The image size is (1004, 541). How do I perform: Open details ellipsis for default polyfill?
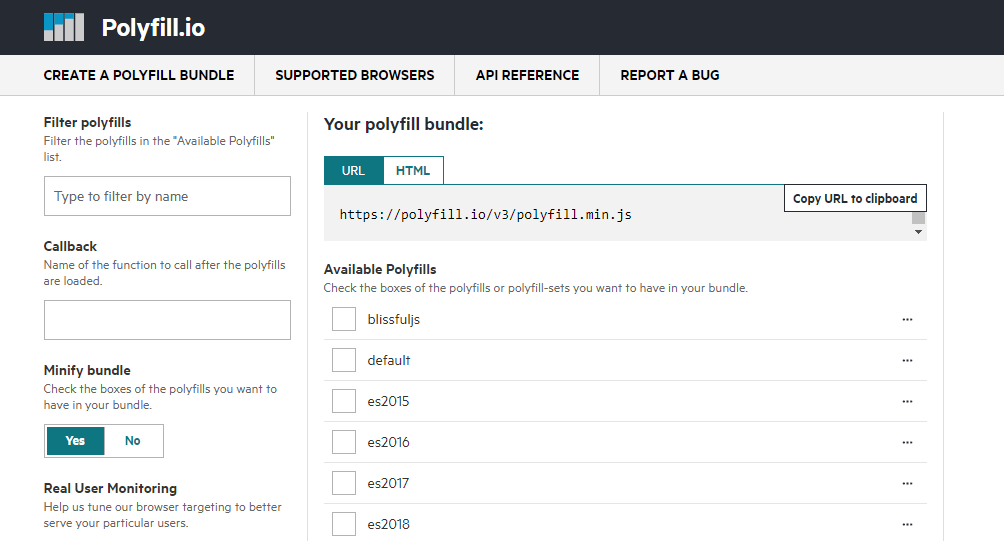(907, 360)
